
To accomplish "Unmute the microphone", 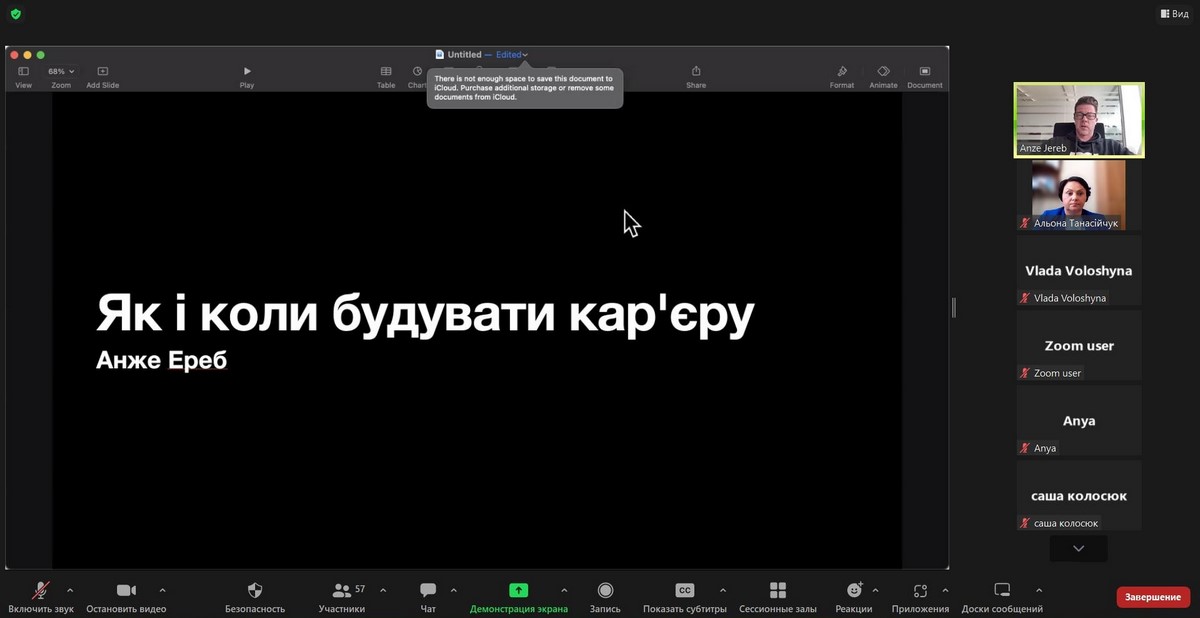I will (41, 590).
